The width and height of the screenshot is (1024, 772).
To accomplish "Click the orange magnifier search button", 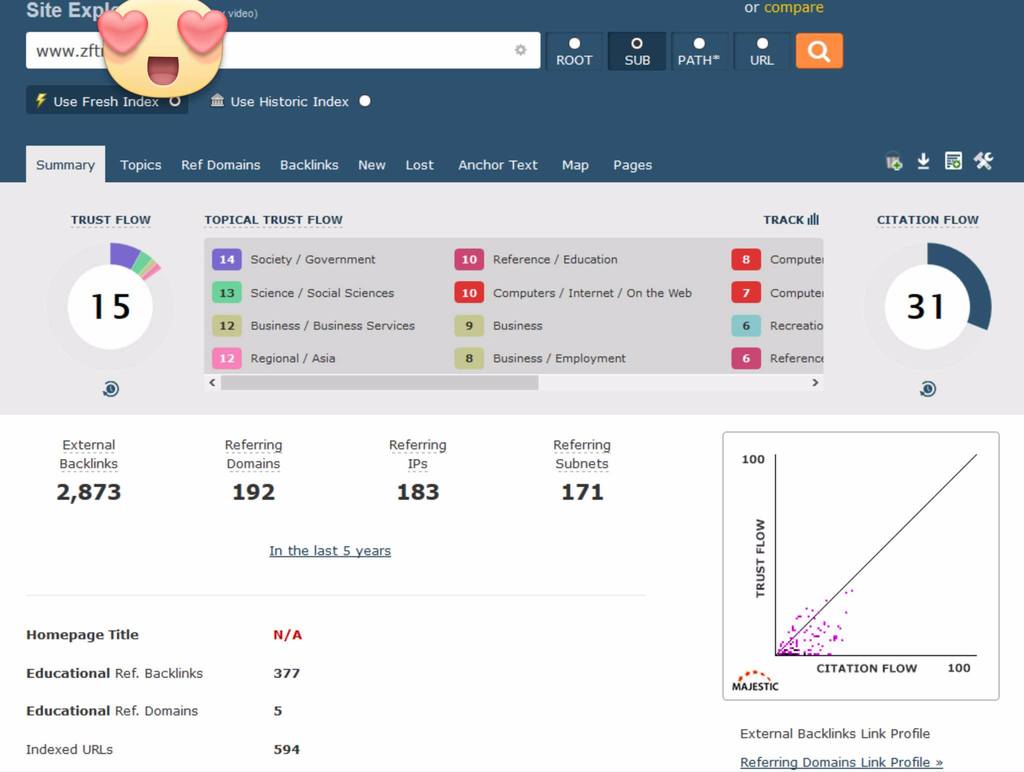I will 819,51.
